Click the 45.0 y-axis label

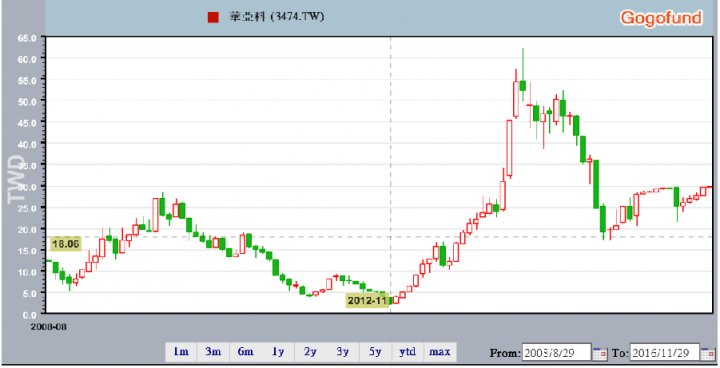click(x=27, y=123)
